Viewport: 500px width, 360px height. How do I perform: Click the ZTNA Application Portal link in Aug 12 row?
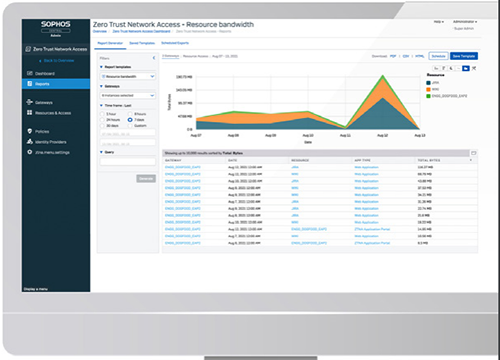372,229
